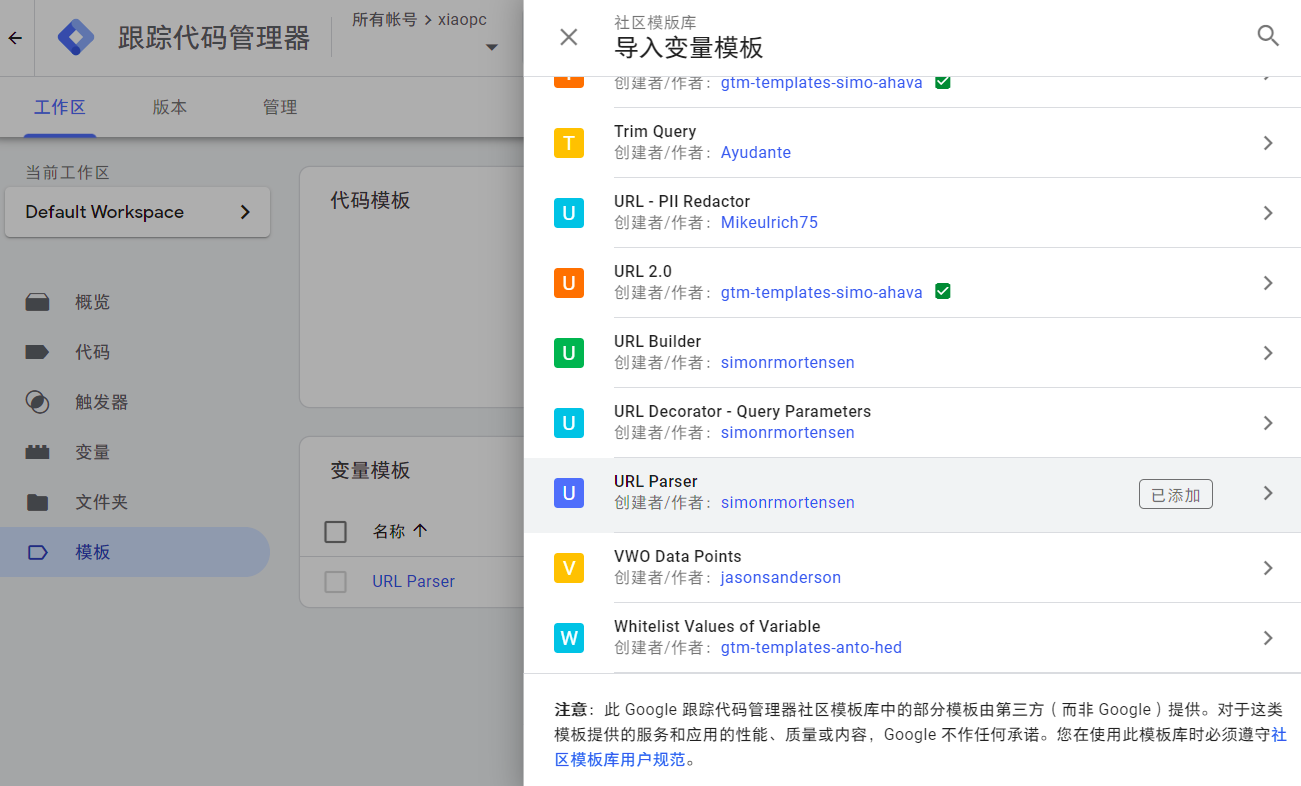
Task: Open author link Ayudante
Action: tap(756, 153)
